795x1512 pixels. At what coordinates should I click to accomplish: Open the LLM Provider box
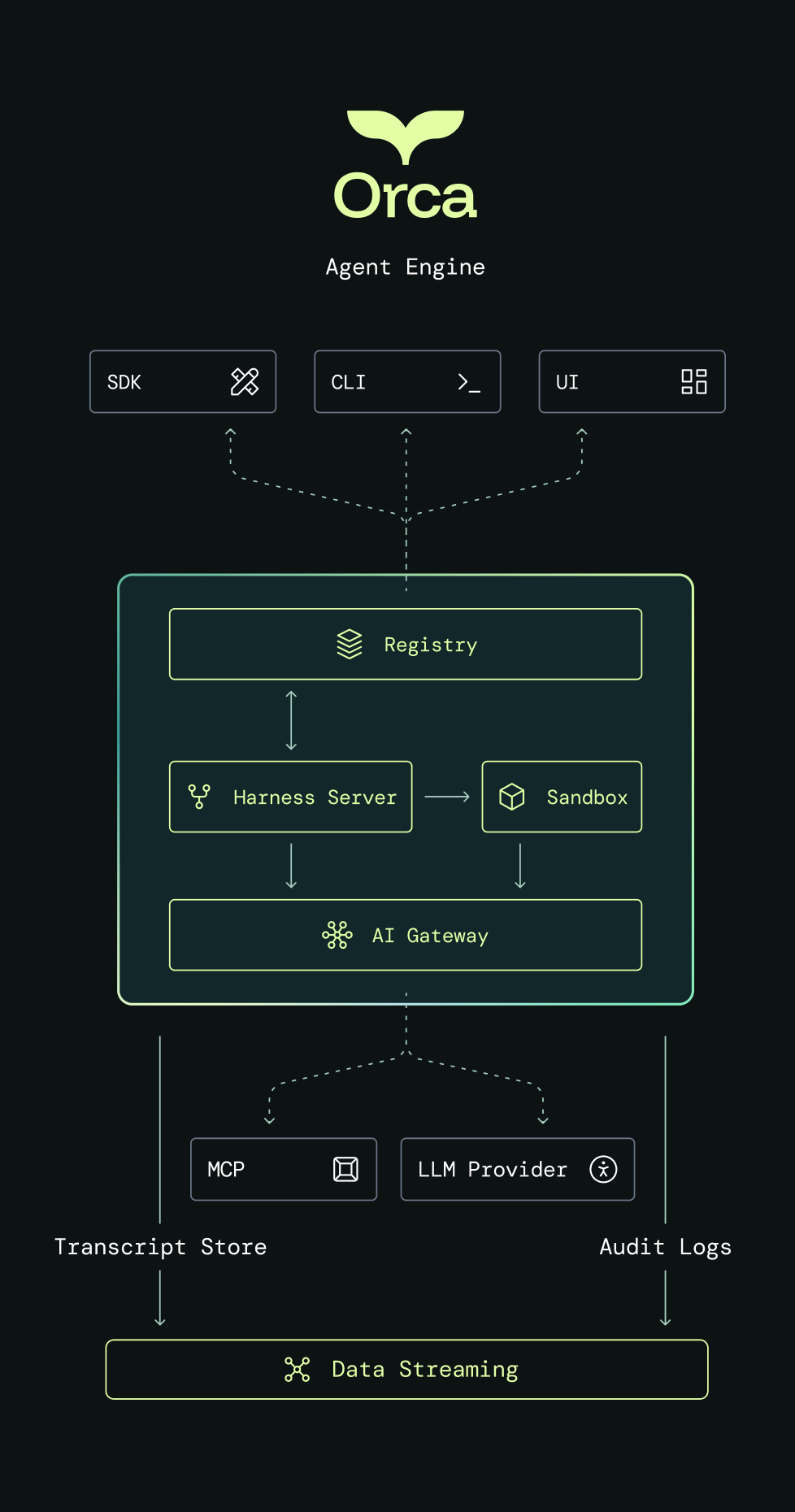coord(518,1169)
